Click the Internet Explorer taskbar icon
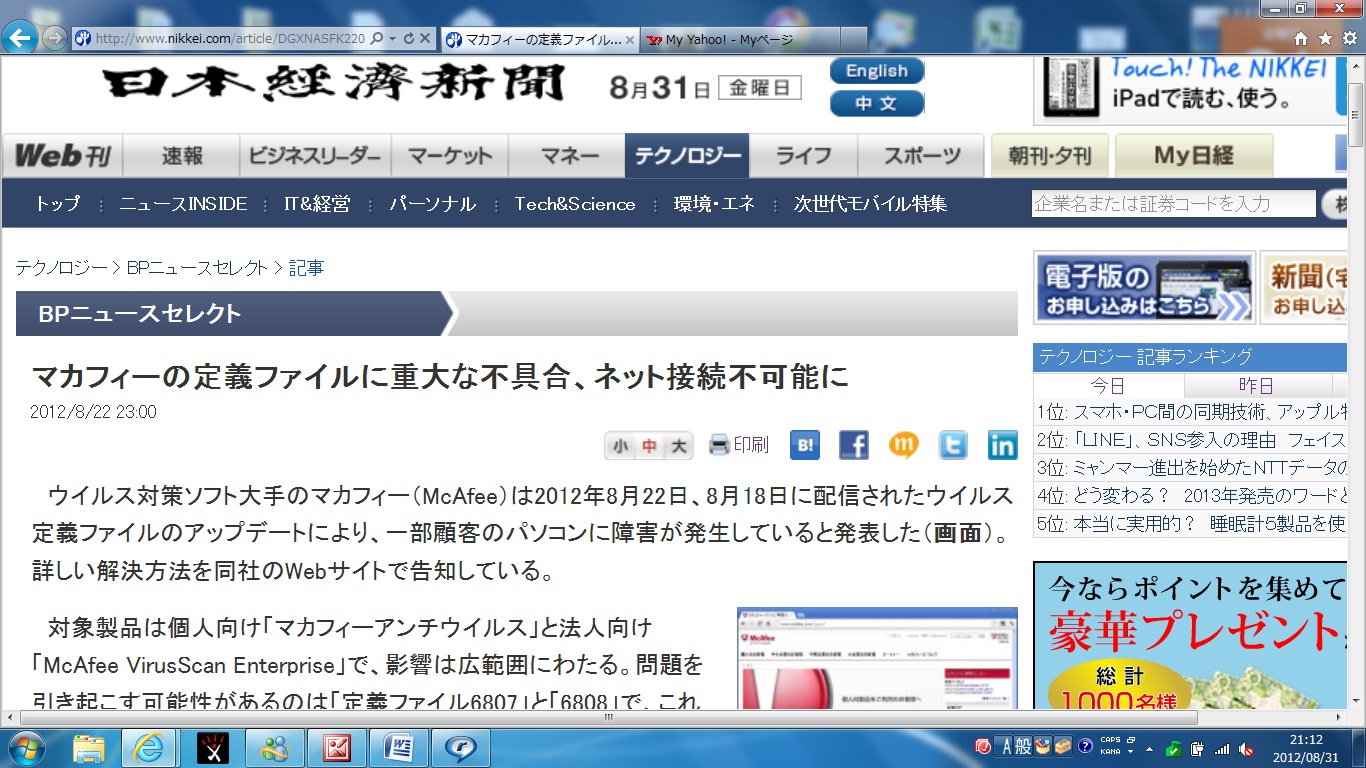1366x768 pixels. click(x=149, y=748)
